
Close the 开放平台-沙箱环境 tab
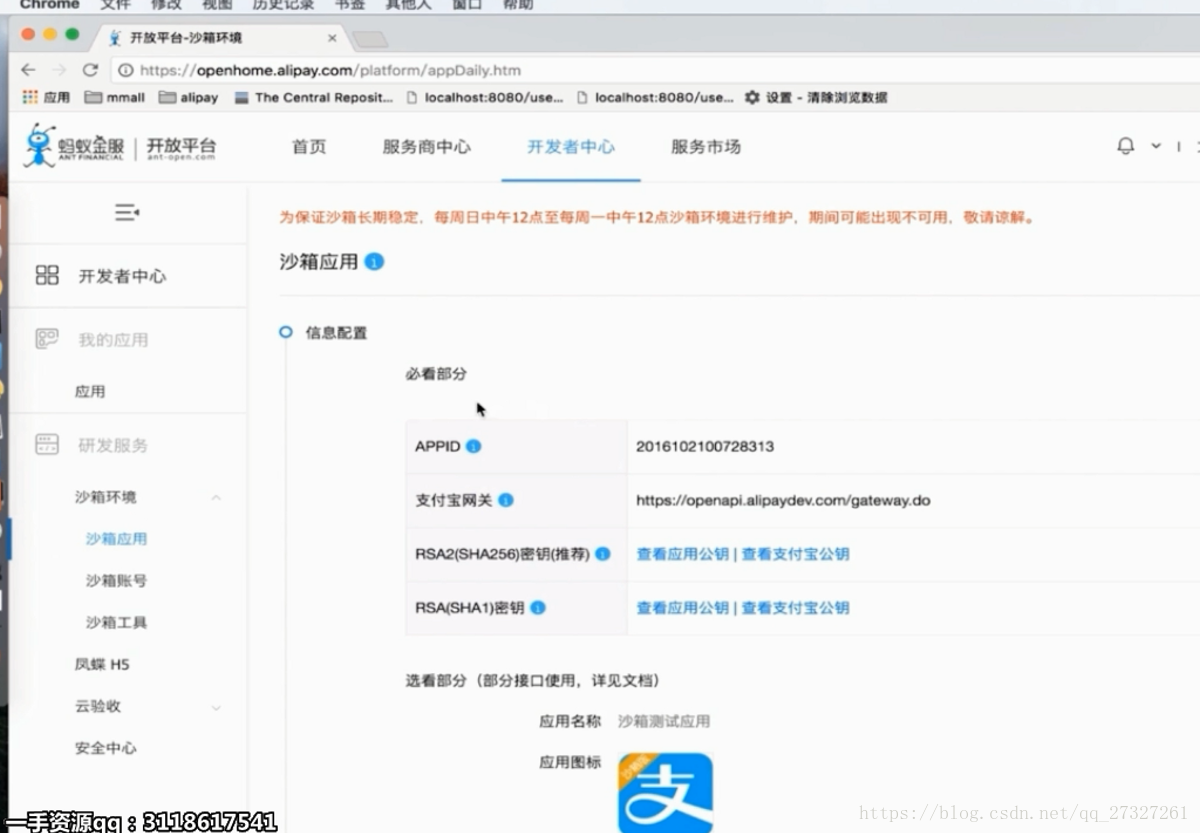tap(332, 38)
